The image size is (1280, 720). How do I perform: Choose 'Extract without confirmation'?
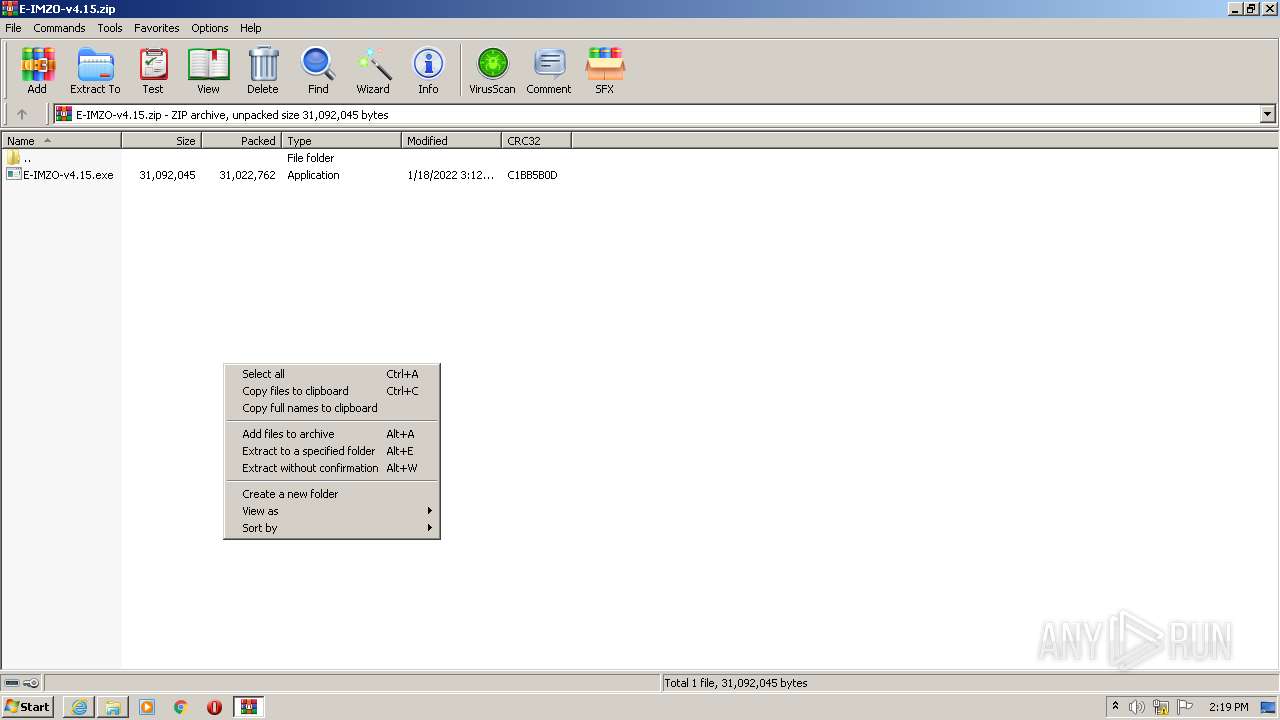click(332, 468)
